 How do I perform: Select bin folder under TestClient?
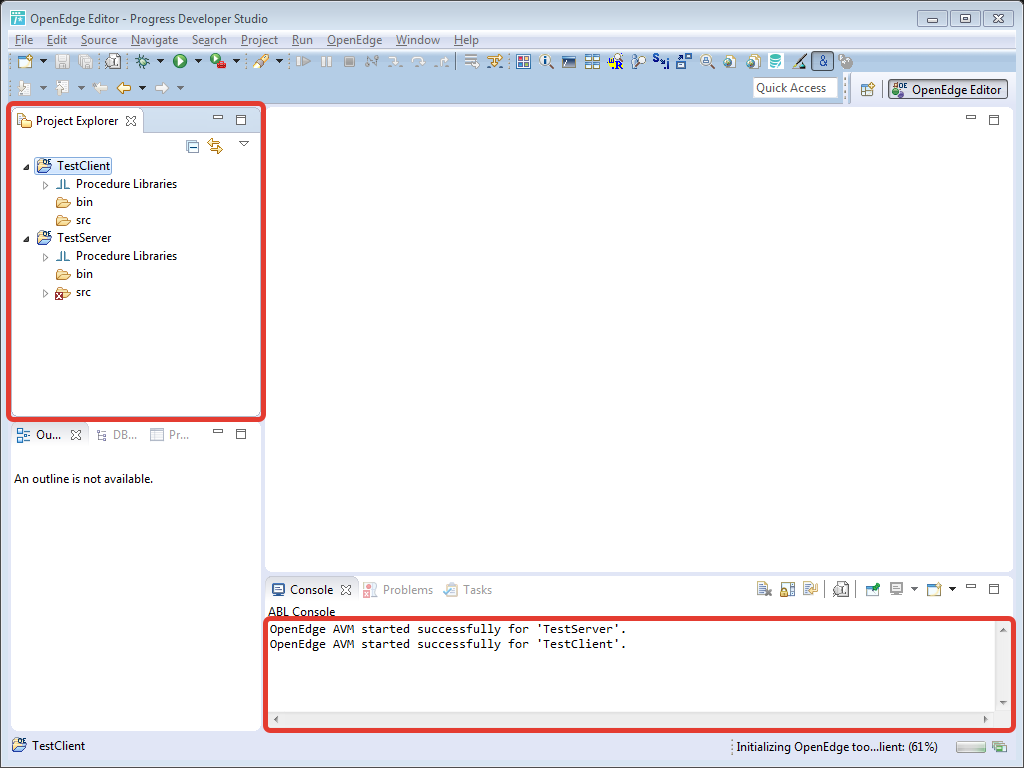(74, 202)
